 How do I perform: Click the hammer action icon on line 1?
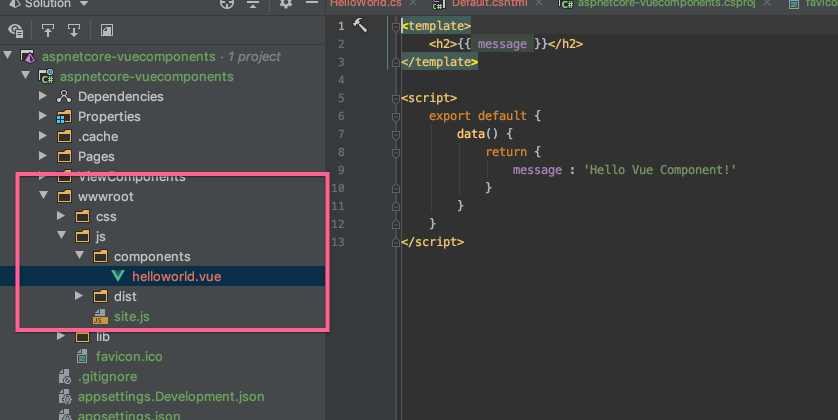click(360, 25)
